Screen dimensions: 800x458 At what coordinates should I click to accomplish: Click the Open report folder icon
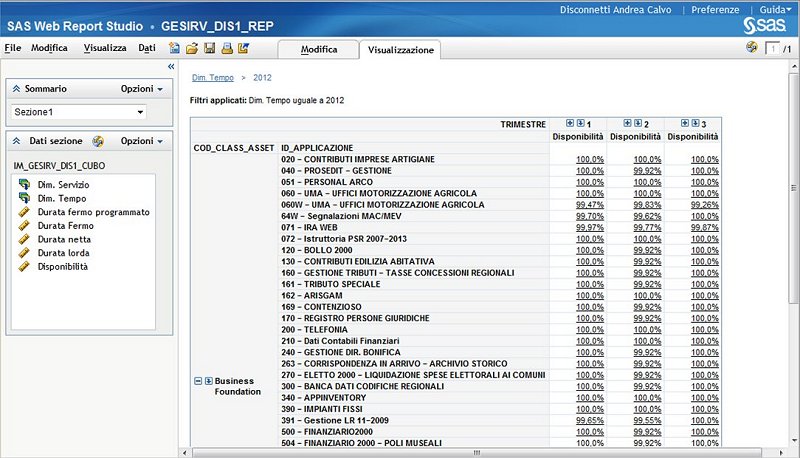coord(192,48)
